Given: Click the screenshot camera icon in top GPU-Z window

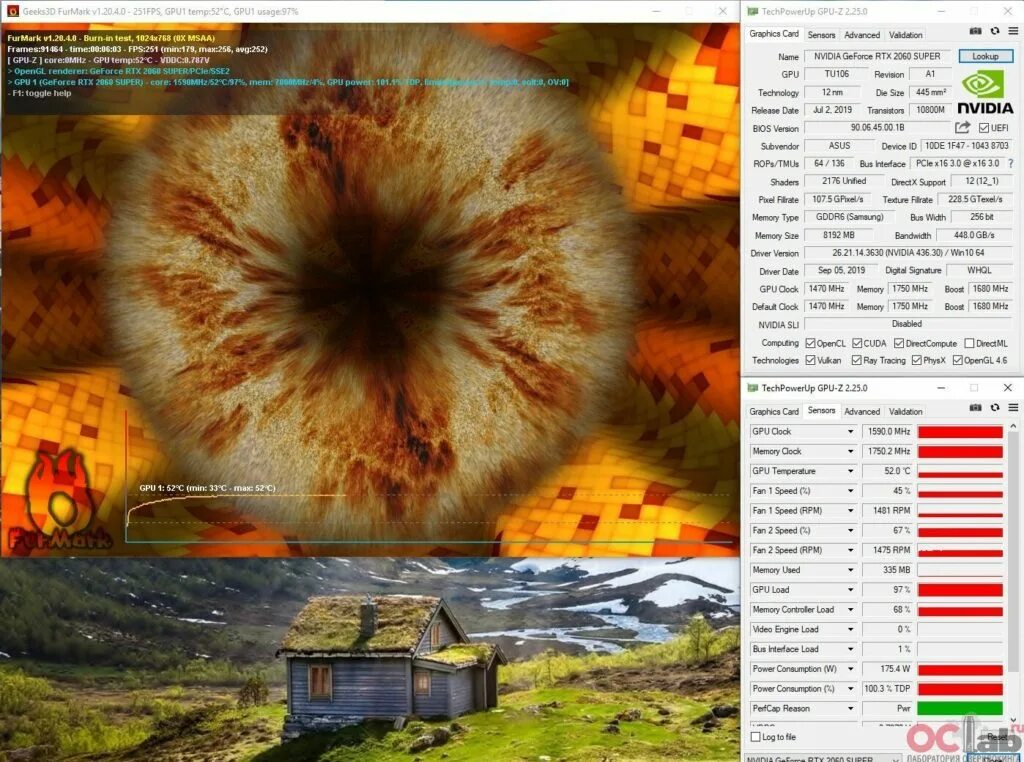Looking at the screenshot, I should [x=975, y=31].
